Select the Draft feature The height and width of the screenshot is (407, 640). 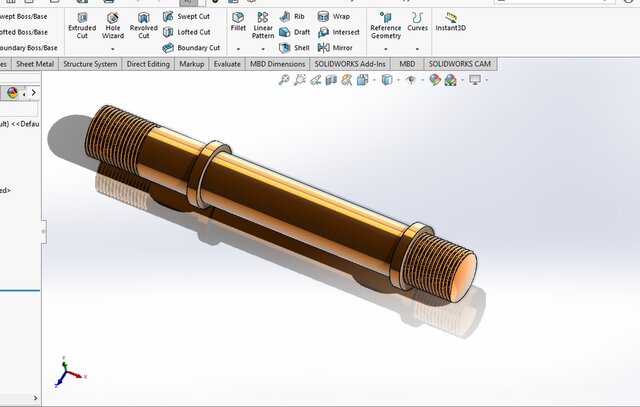pos(294,32)
